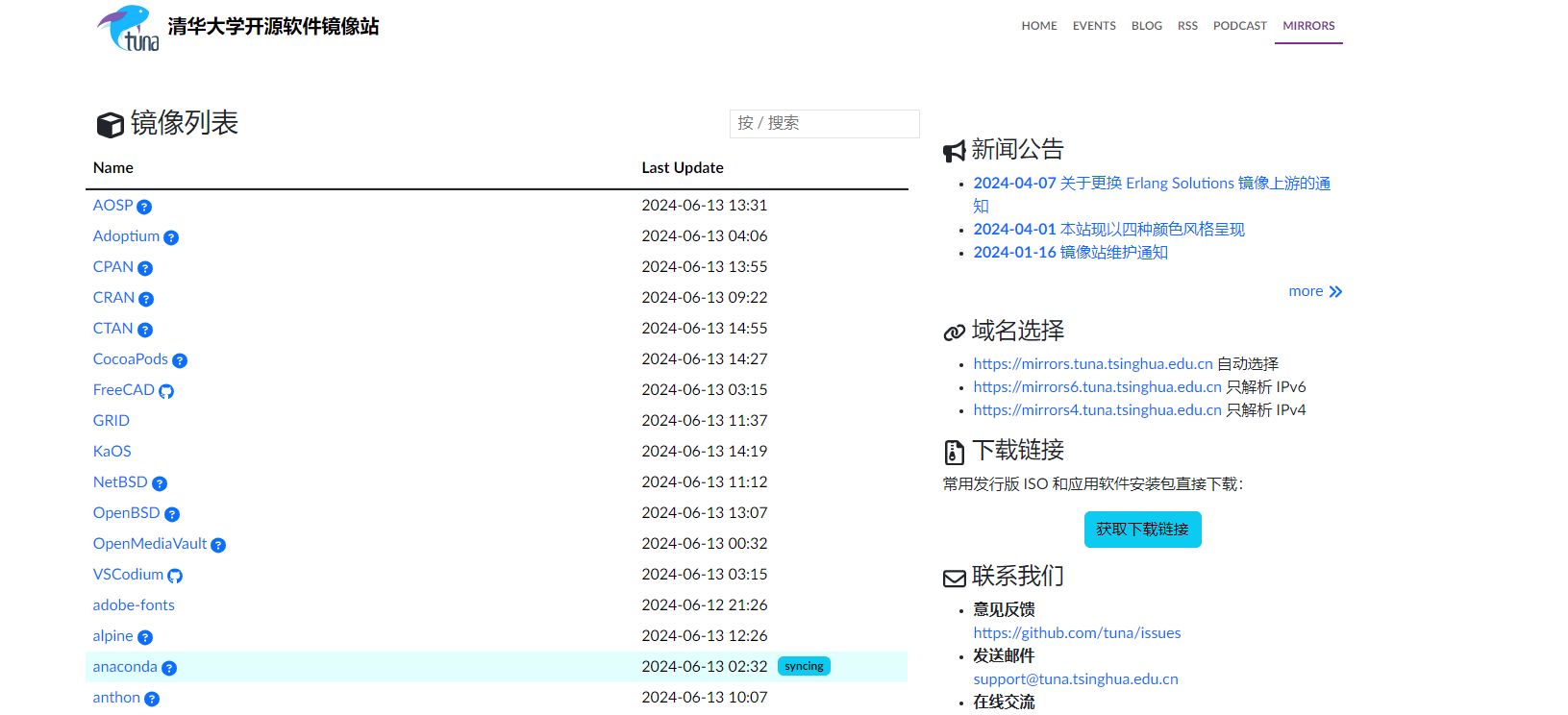Open GitHub icon next to VSCodium

[175, 576]
